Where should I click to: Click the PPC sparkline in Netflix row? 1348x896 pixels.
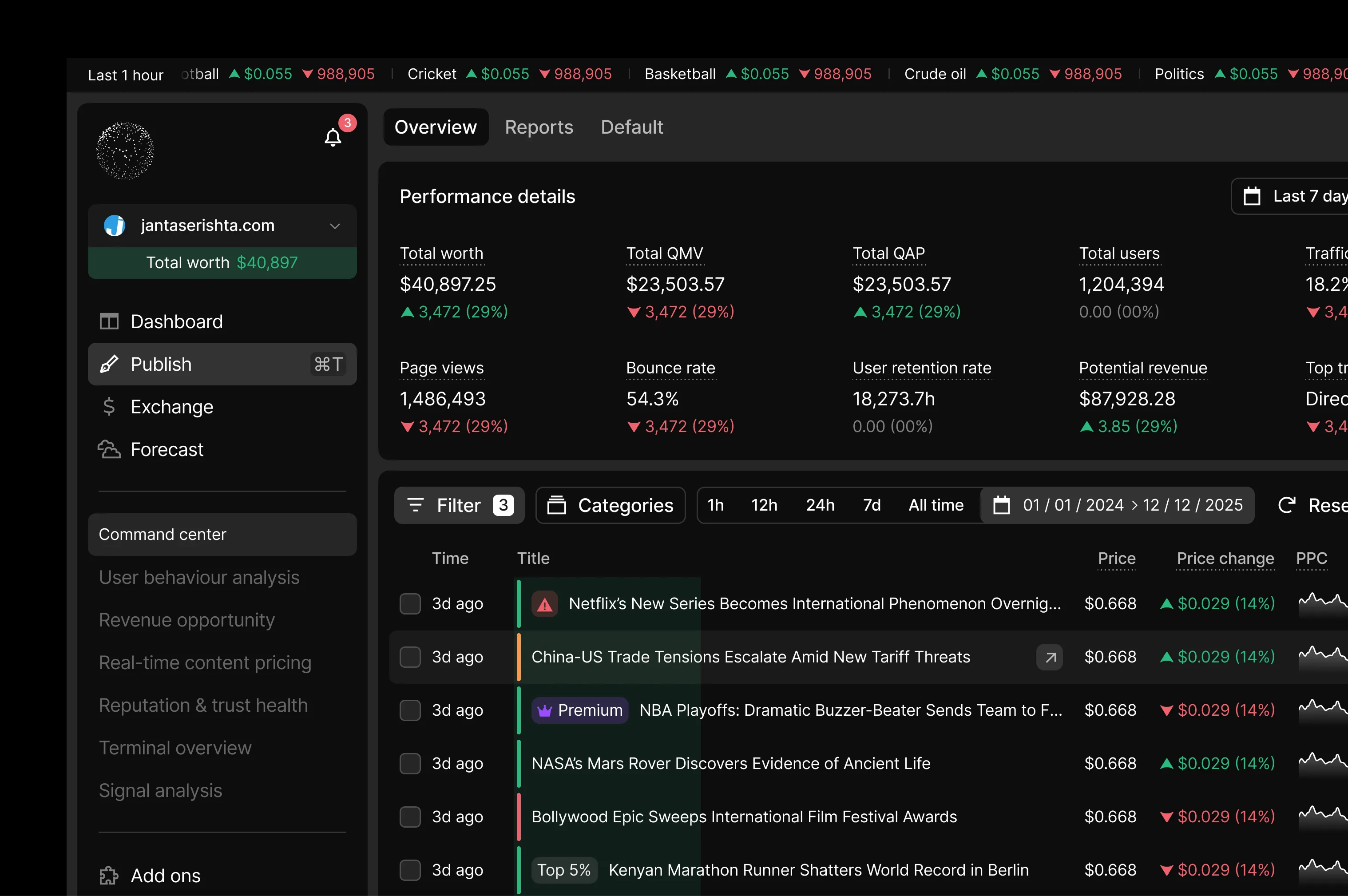point(1322,605)
